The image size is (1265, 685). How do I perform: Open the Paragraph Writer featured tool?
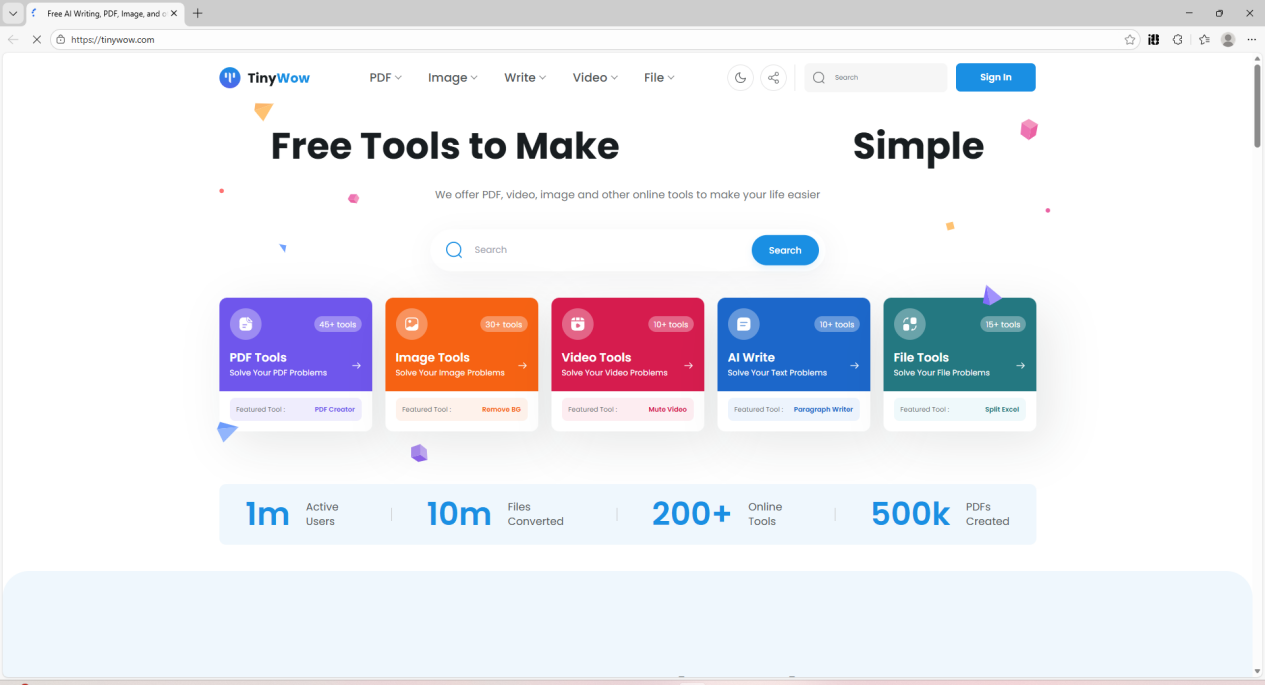(x=823, y=409)
